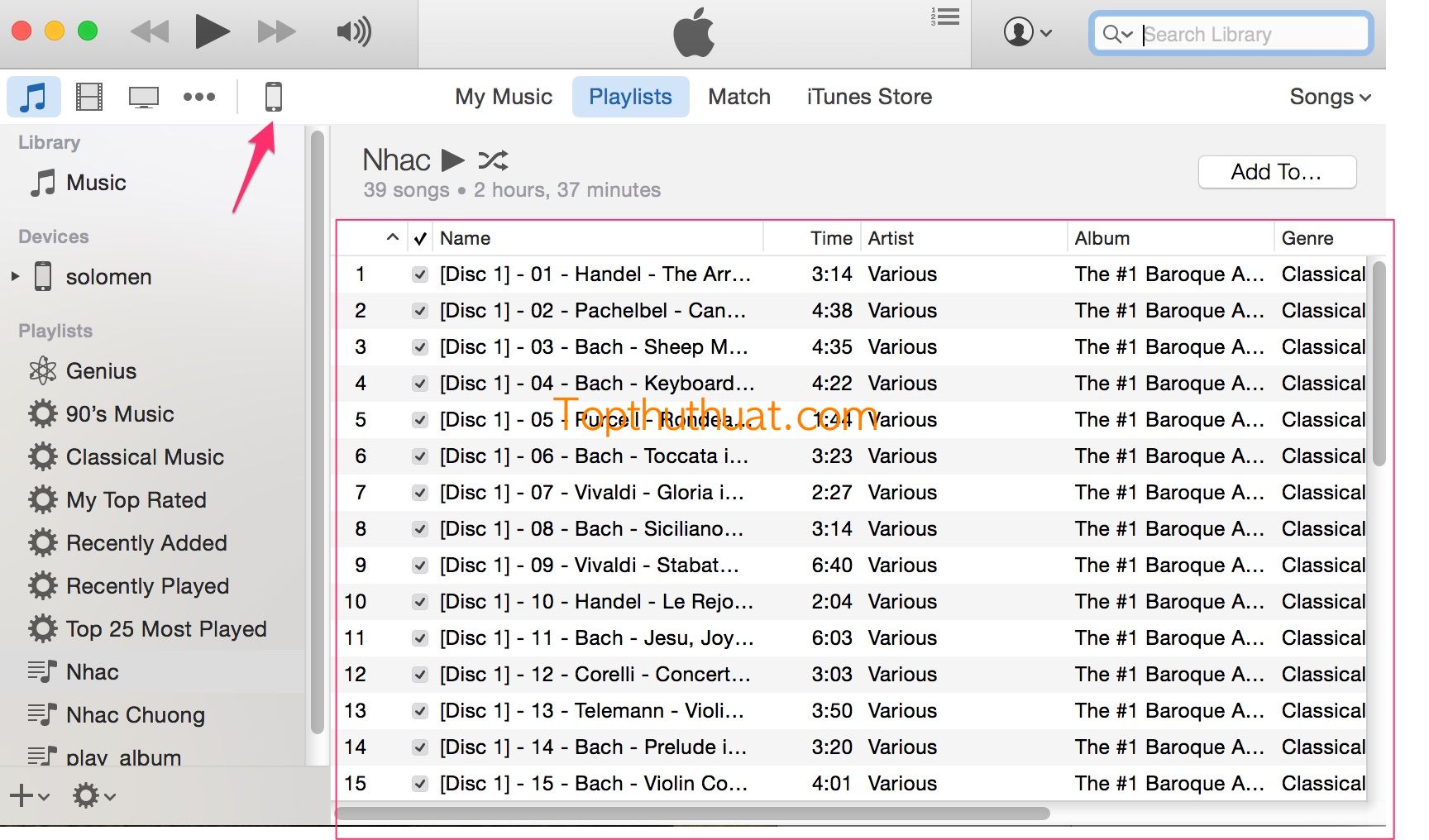Switch to TV Shows monitor icon

144,97
